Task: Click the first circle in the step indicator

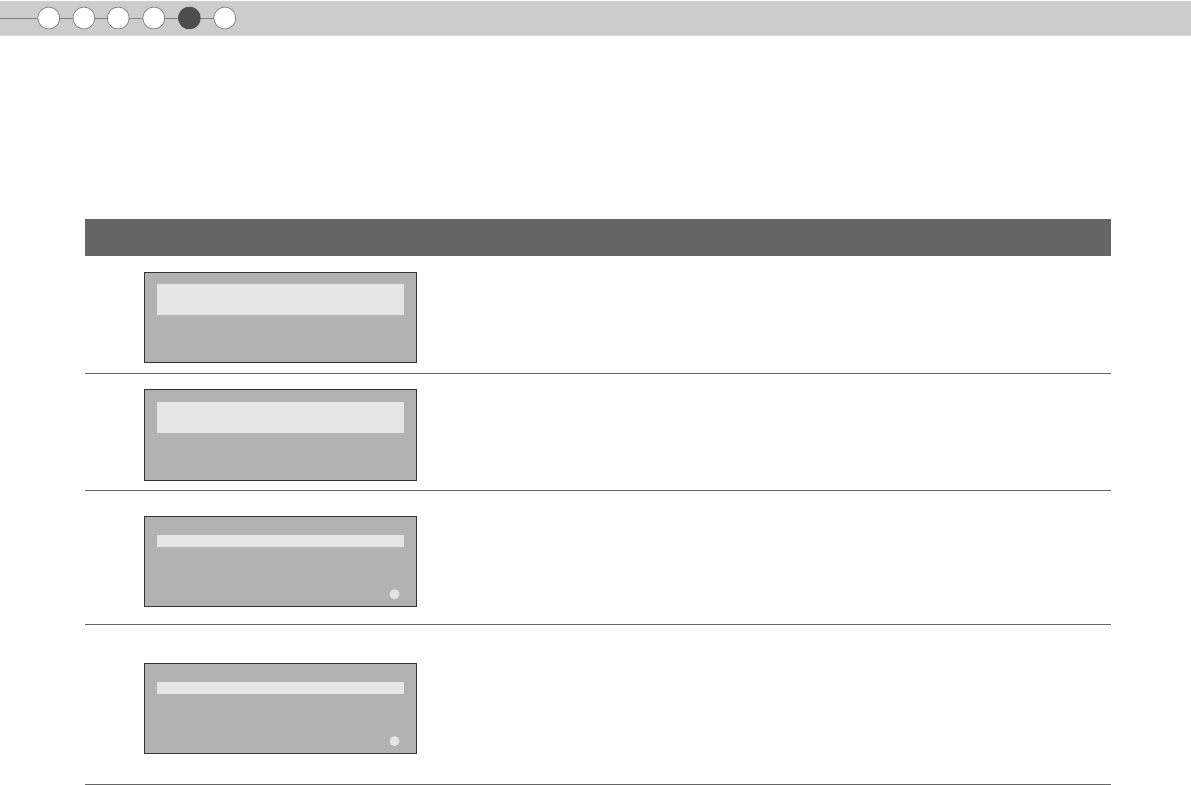Action: tap(48, 18)
